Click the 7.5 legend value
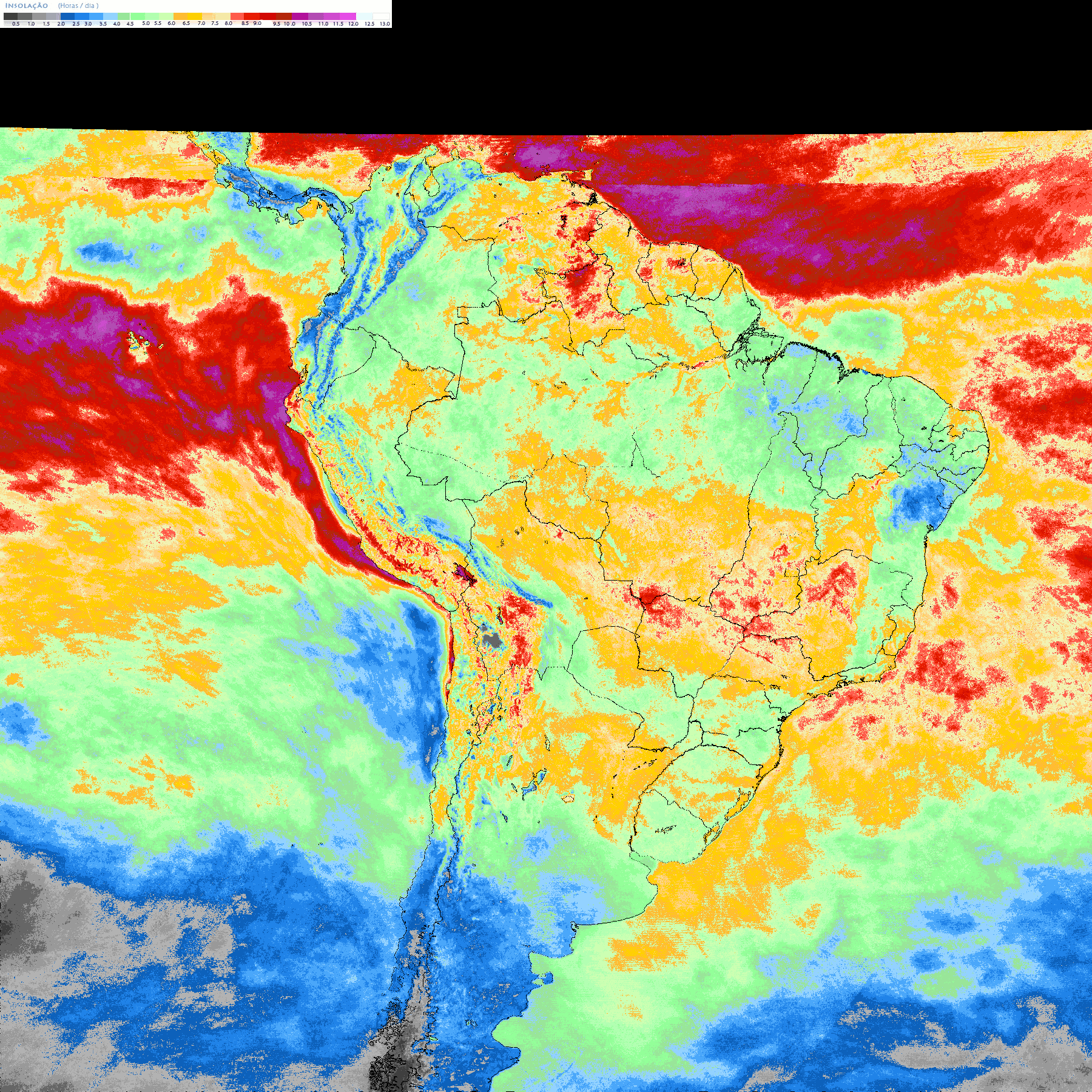Screen dimensions: 1092x1092 coord(215,23)
